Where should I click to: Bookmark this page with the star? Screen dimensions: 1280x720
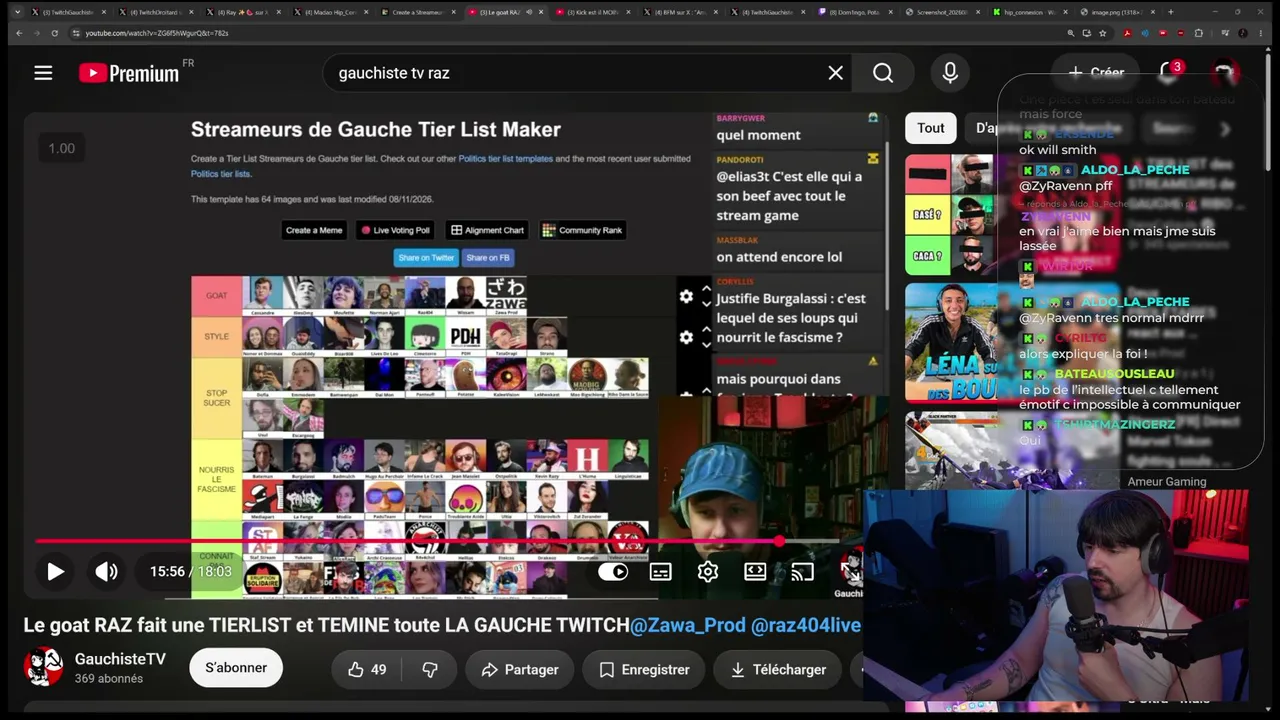point(1103,33)
